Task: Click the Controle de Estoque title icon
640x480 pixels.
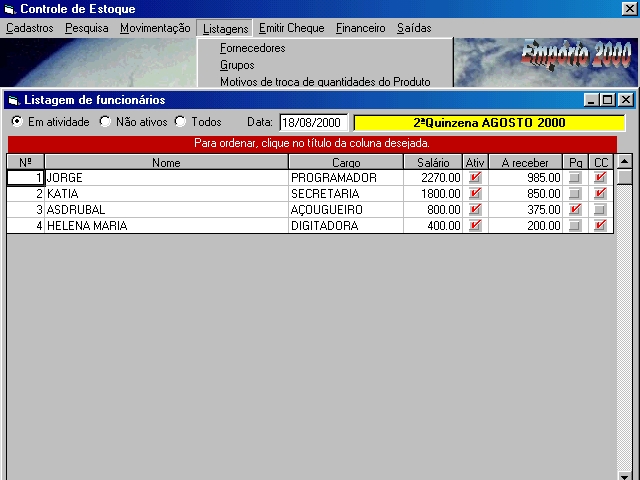Action: pyautogui.click(x=10, y=9)
